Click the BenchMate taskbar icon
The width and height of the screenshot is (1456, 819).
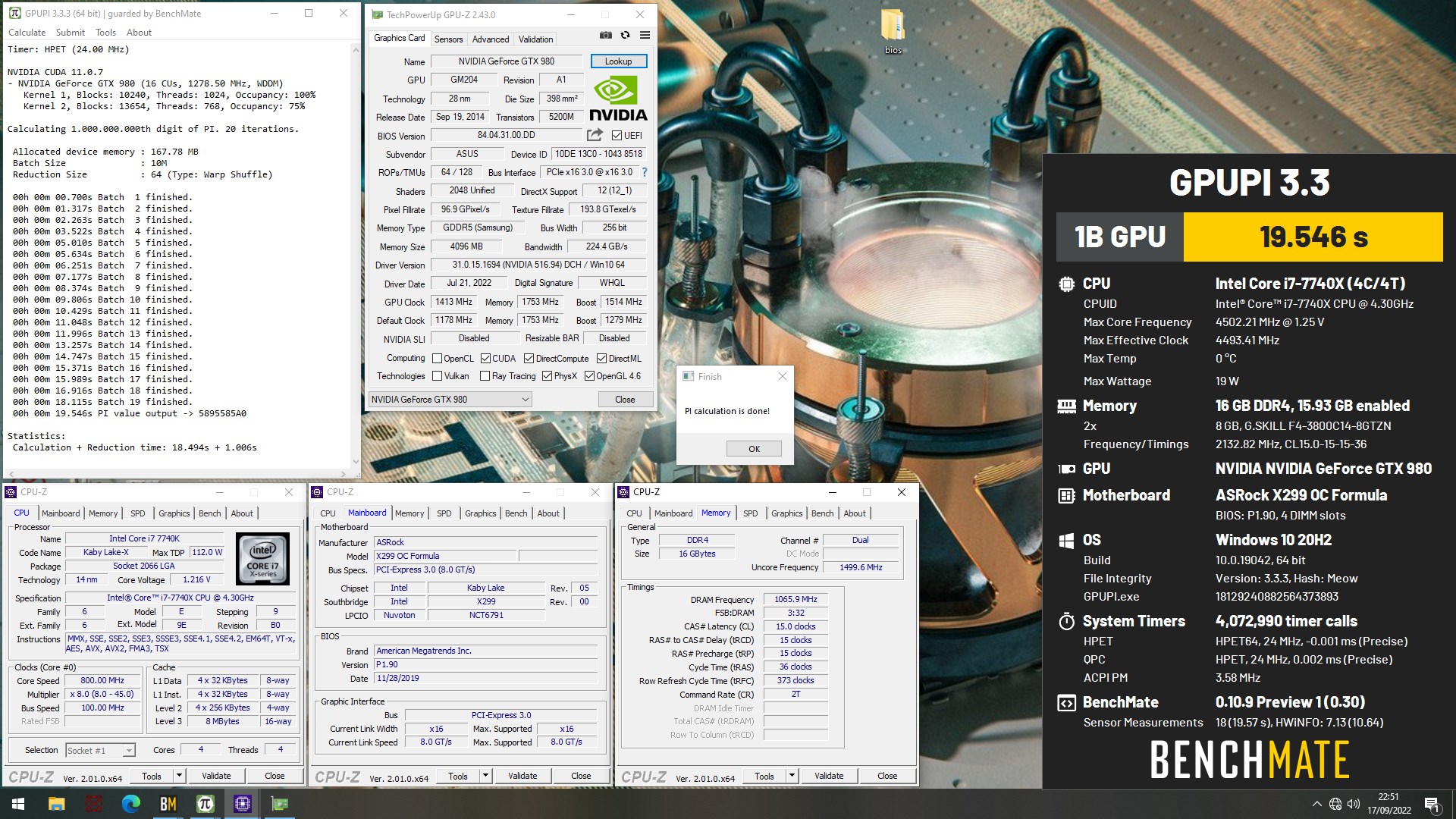coord(168,804)
